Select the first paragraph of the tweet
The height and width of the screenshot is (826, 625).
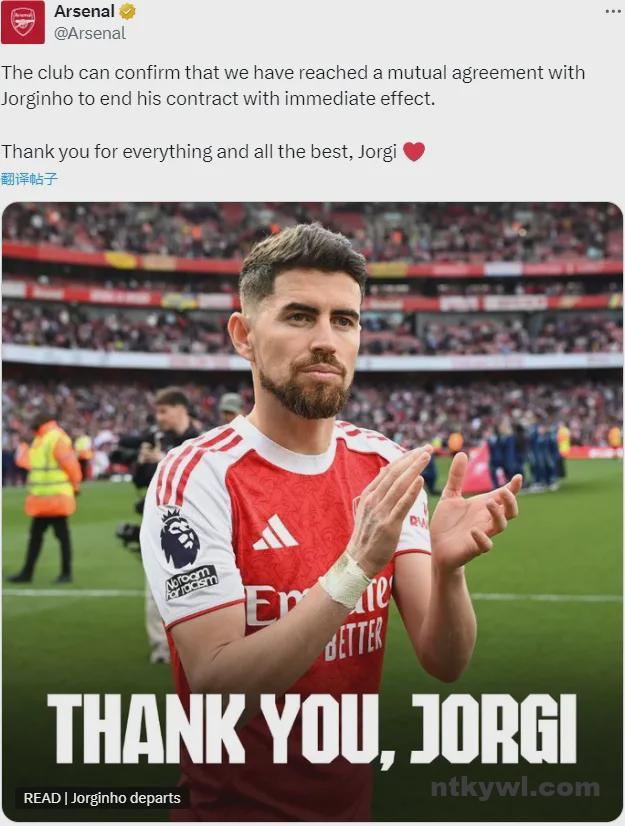tap(293, 85)
